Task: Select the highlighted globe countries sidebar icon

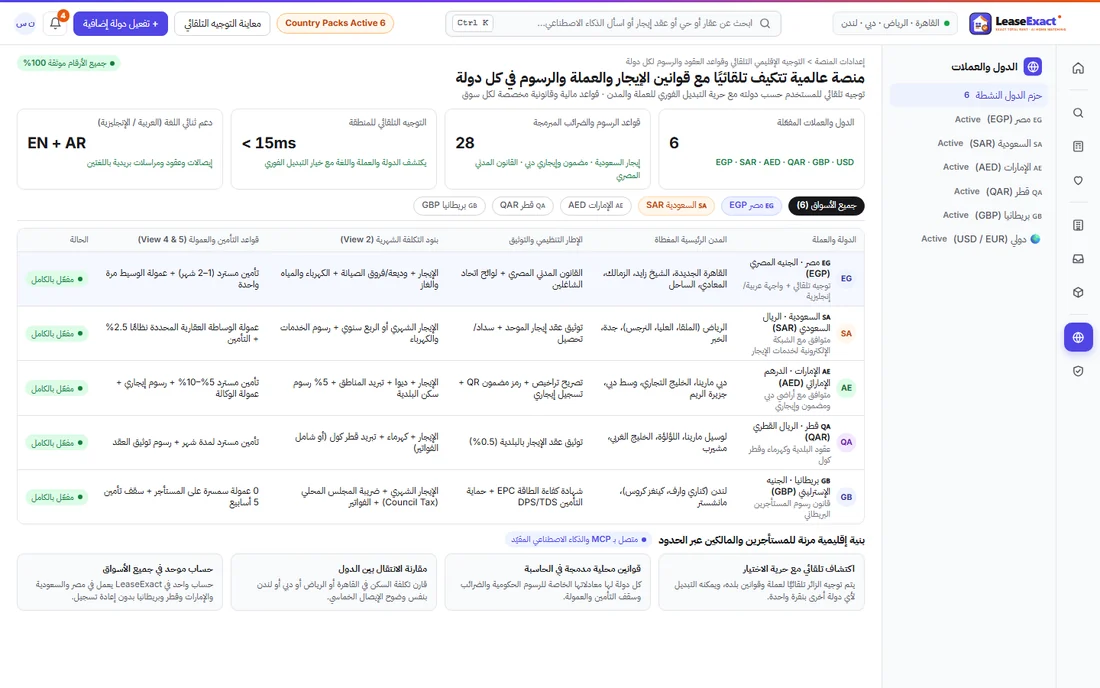Action: (1078, 337)
